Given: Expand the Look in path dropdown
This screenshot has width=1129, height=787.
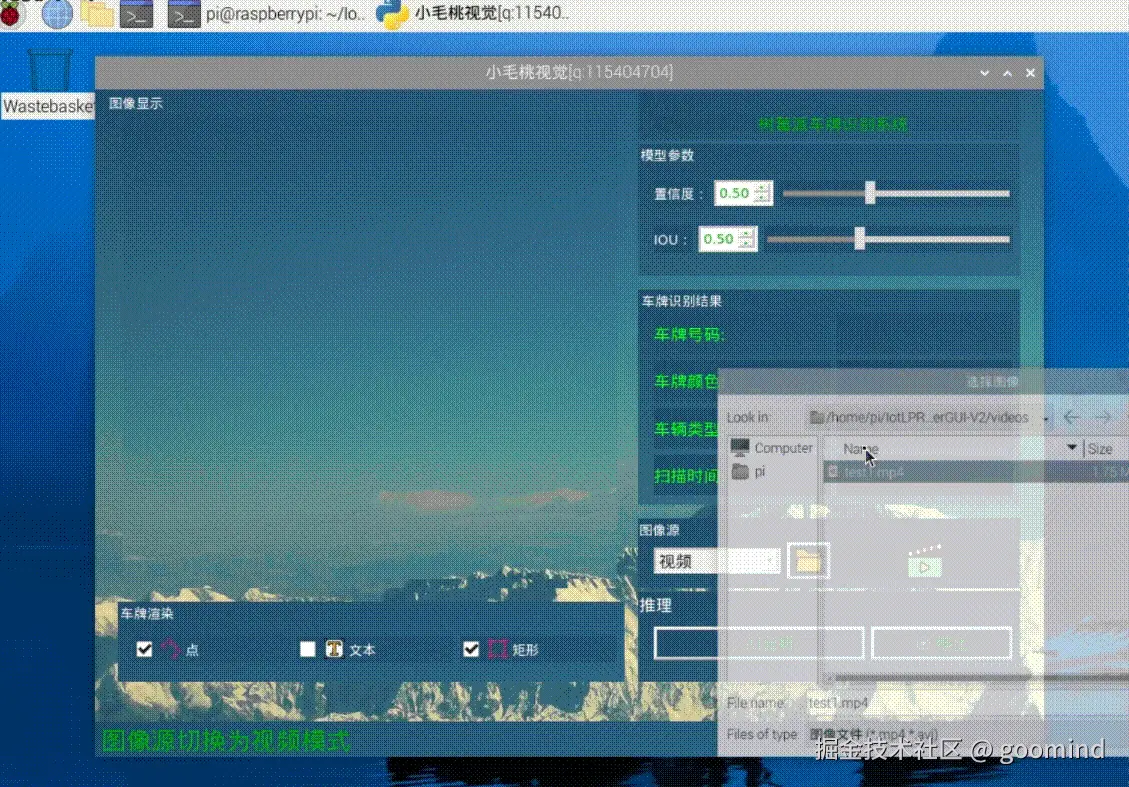Looking at the screenshot, I should (x=1045, y=417).
